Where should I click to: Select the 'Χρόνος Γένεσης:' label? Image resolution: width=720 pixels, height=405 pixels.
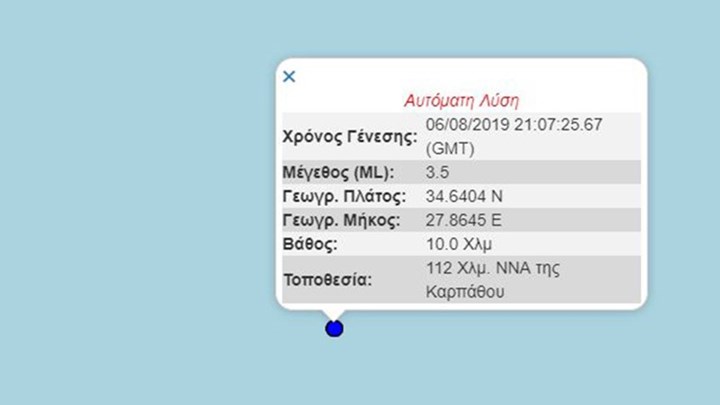pyautogui.click(x=350, y=137)
